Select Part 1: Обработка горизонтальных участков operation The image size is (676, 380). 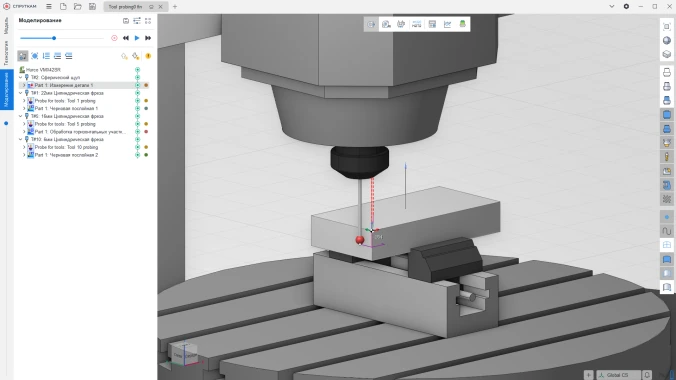[80, 132]
